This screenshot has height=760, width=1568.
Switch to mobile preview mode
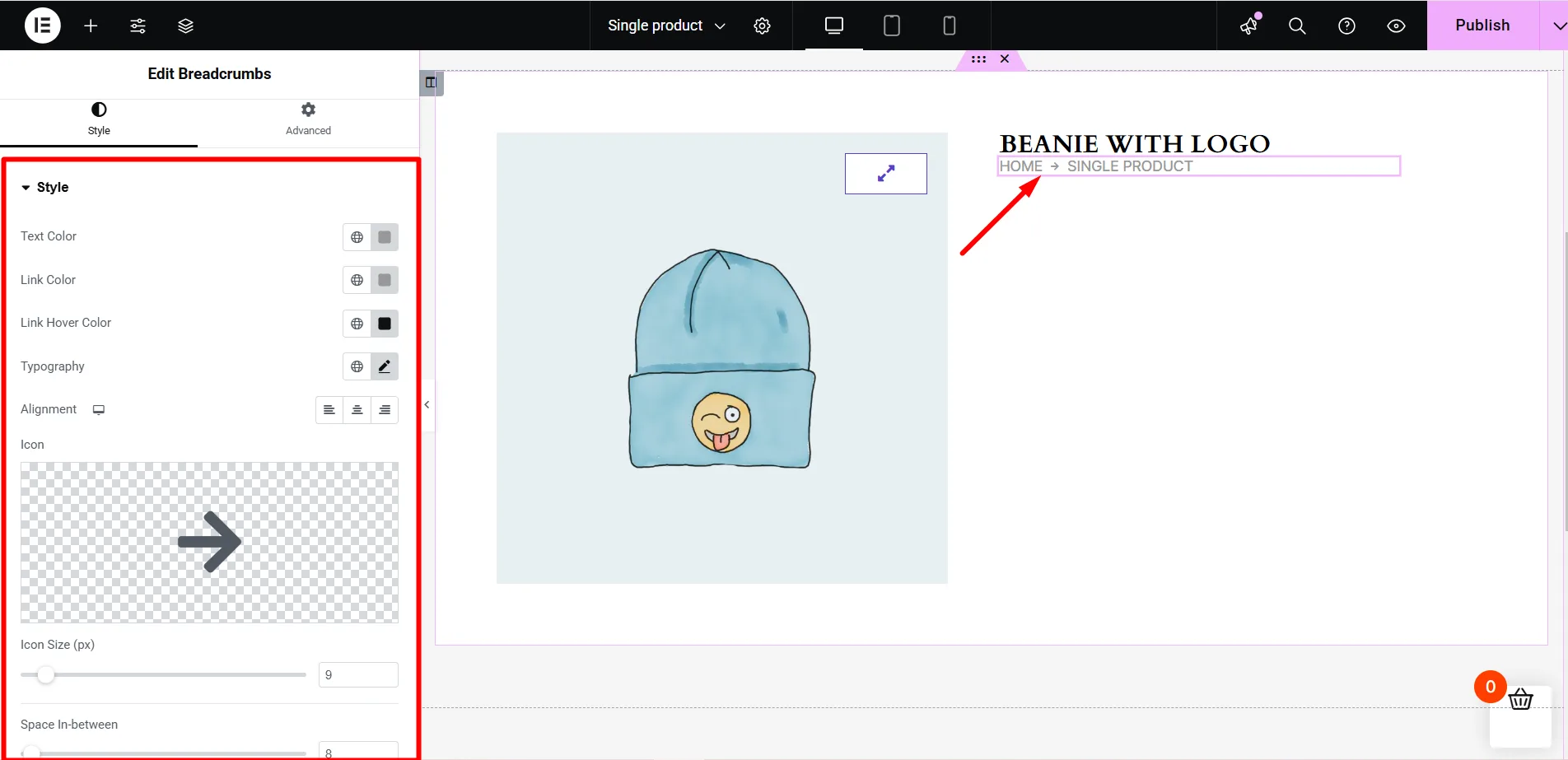(949, 25)
